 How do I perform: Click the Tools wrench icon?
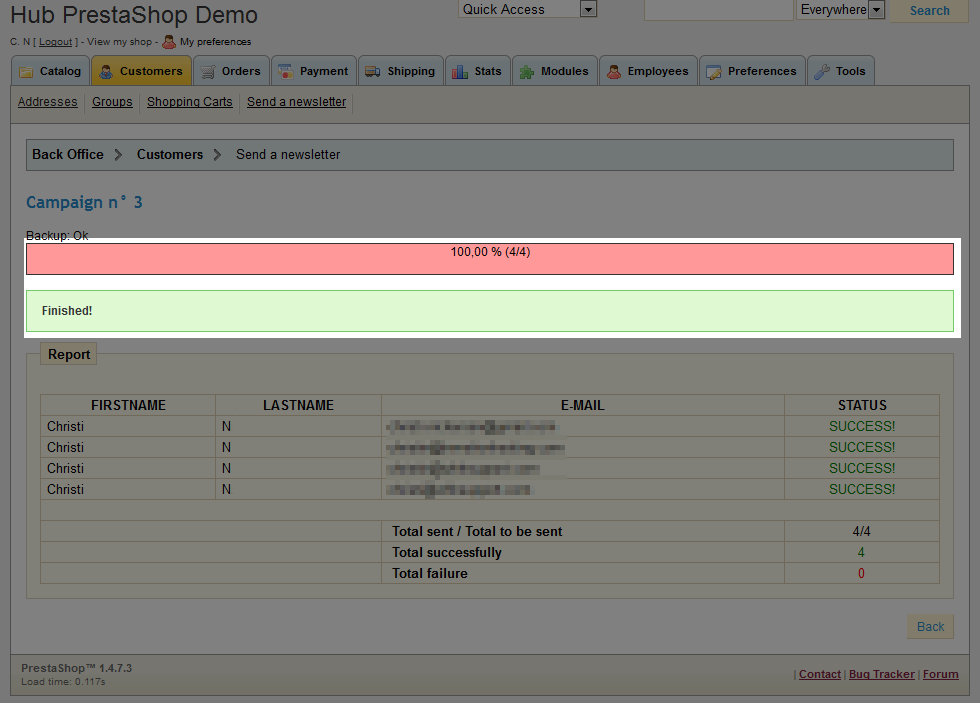click(x=822, y=72)
